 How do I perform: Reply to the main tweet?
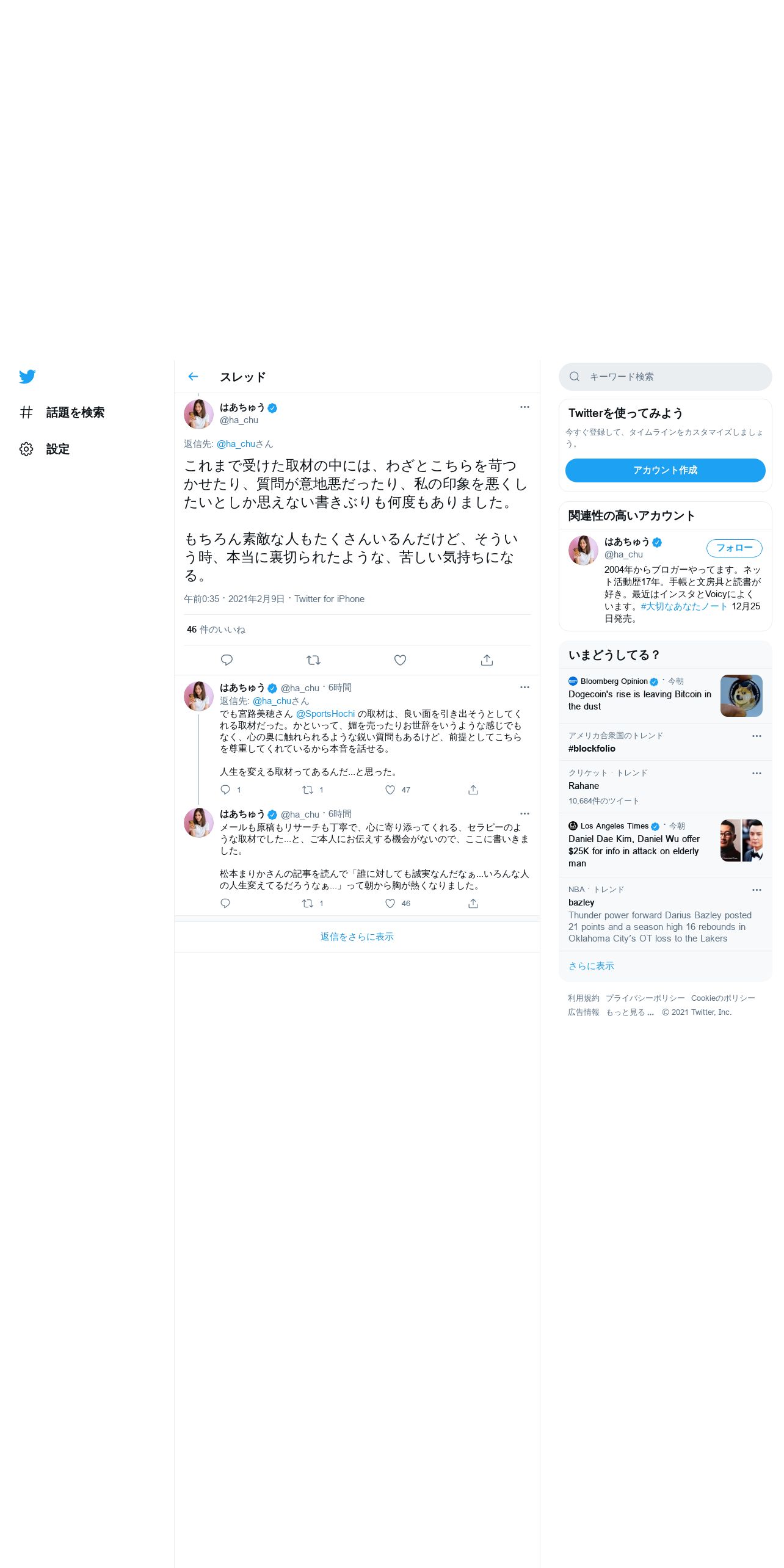[x=227, y=660]
